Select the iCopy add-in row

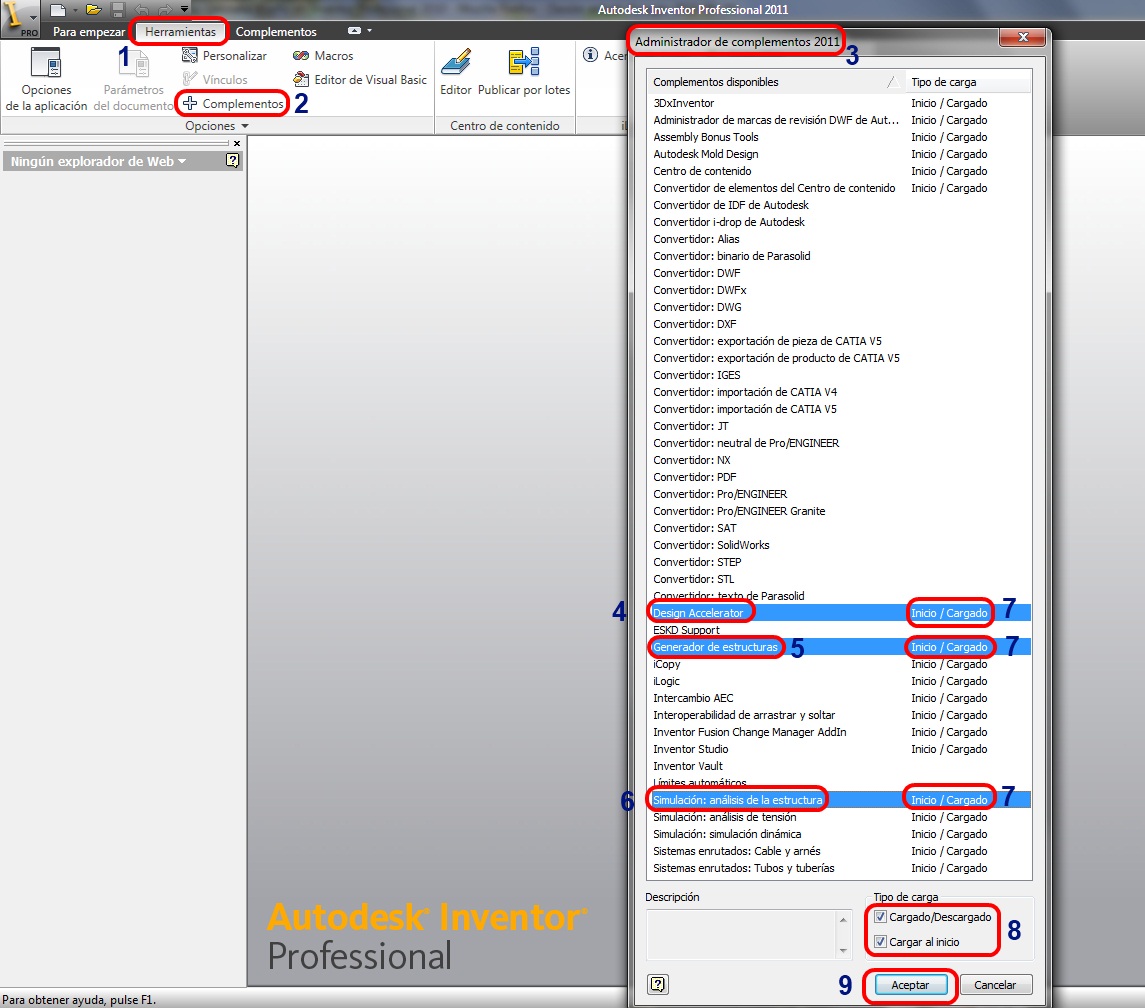(839, 664)
